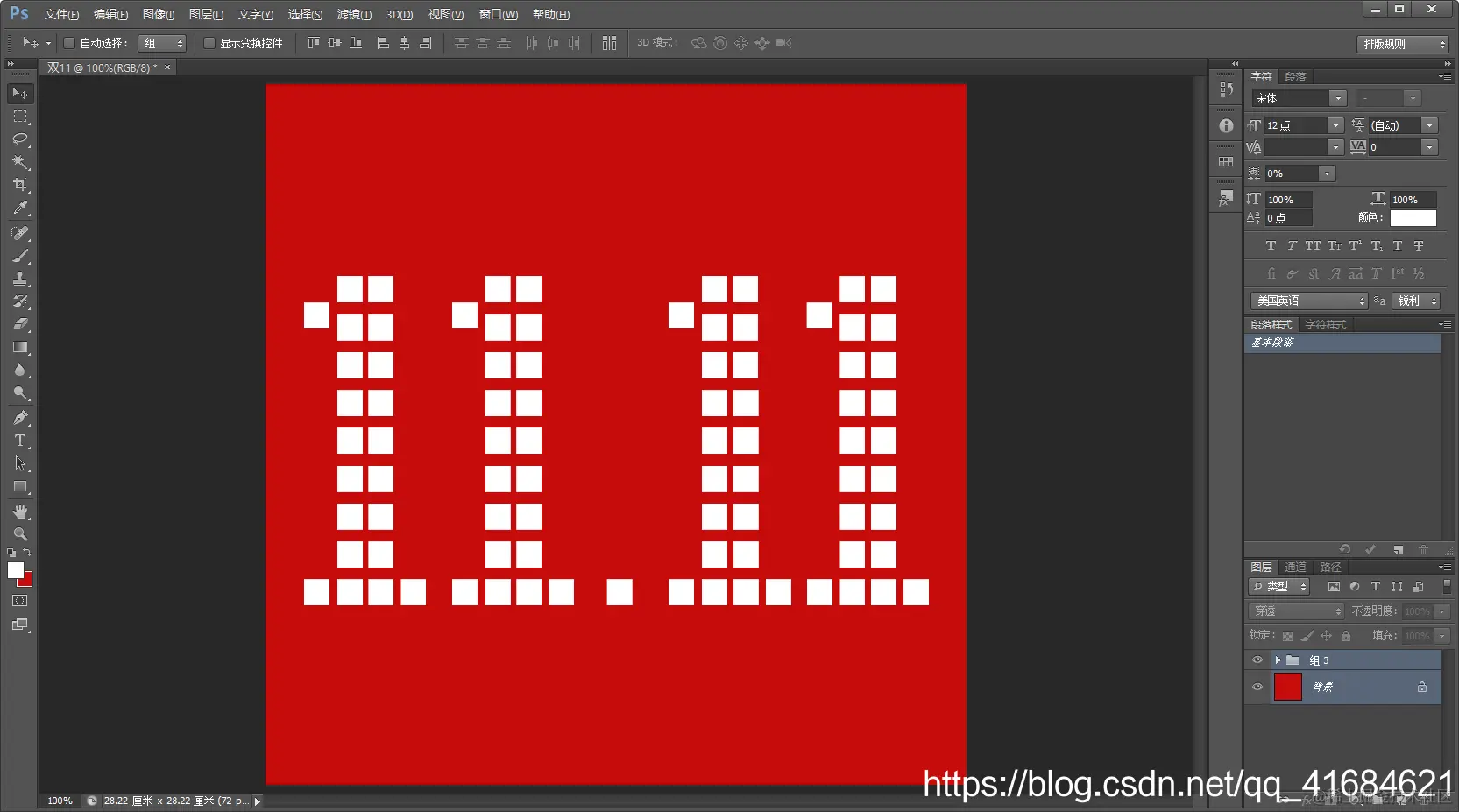
Task: Switch to the 字符样式 tab
Action: pyautogui.click(x=1325, y=325)
